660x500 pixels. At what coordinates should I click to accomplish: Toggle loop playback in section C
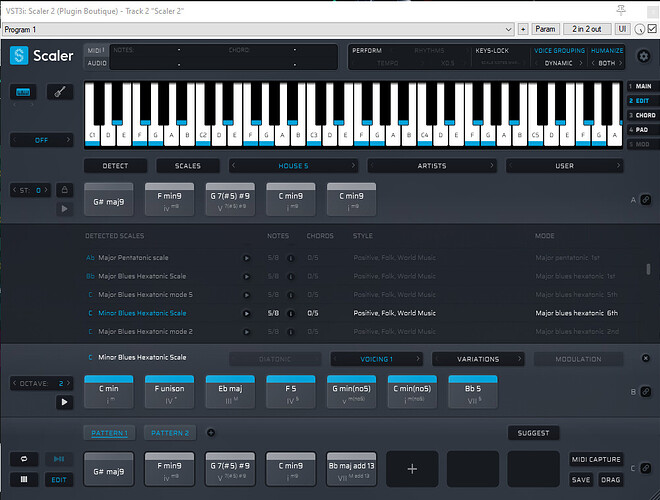[24, 459]
